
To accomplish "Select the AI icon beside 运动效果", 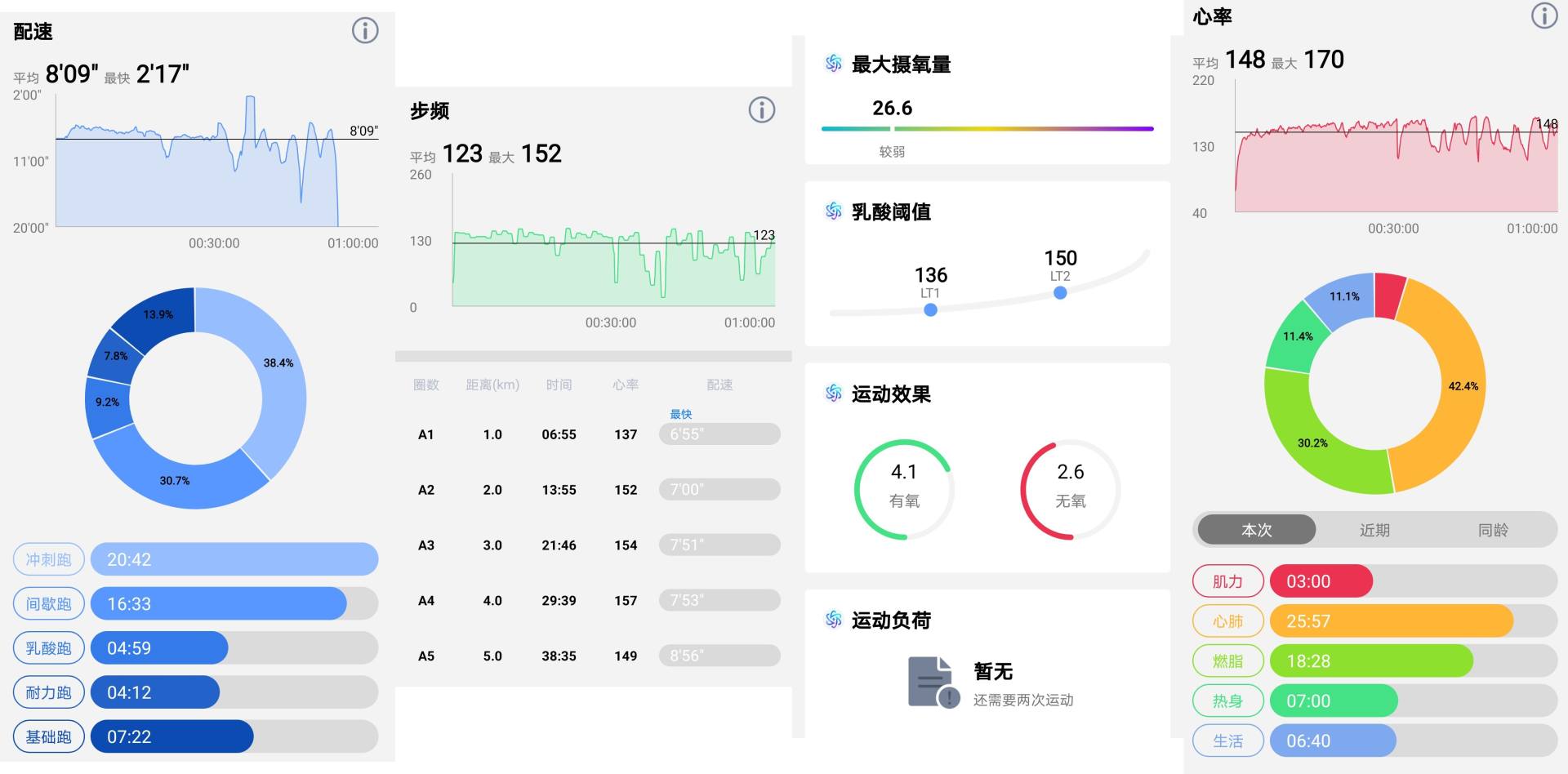I will [x=831, y=394].
